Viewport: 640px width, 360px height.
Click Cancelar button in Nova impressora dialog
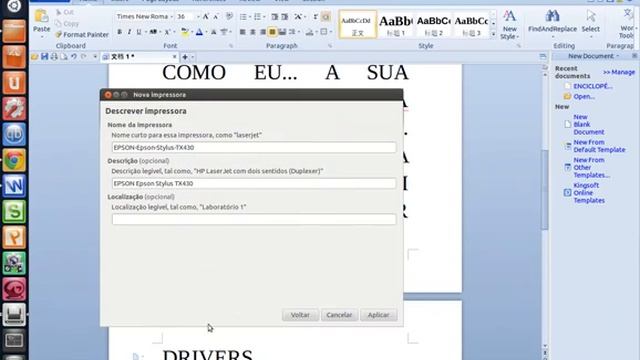pos(339,315)
